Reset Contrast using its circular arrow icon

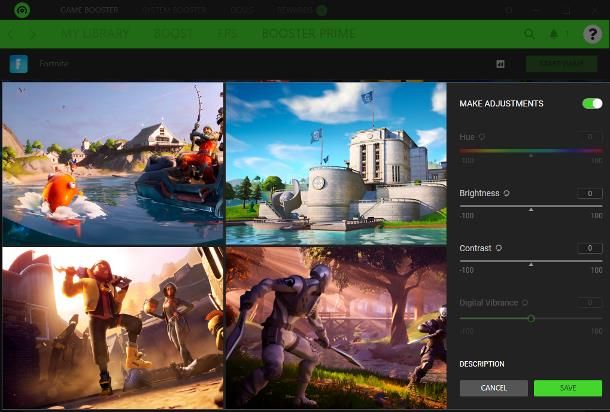pos(499,248)
